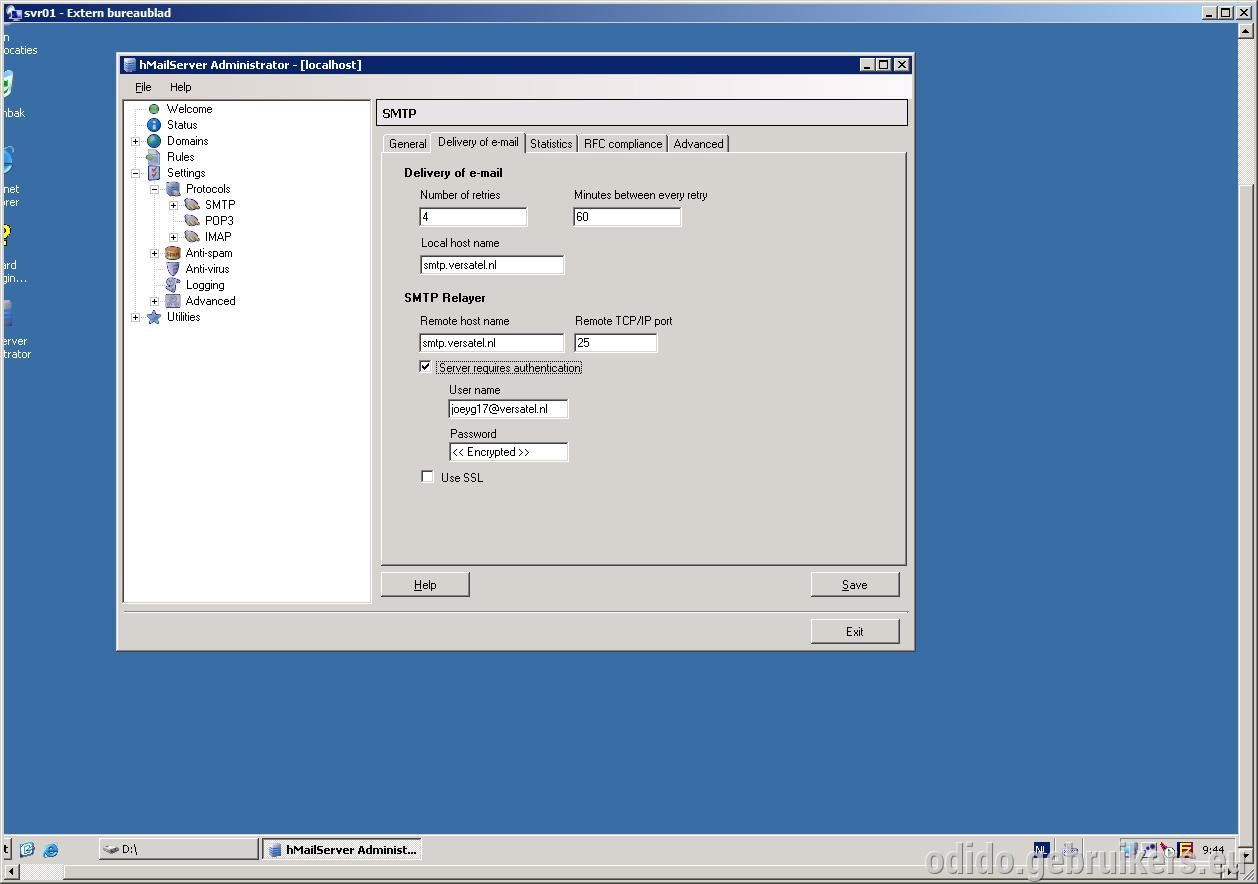Expand the IMAP protocol node

[174, 237]
